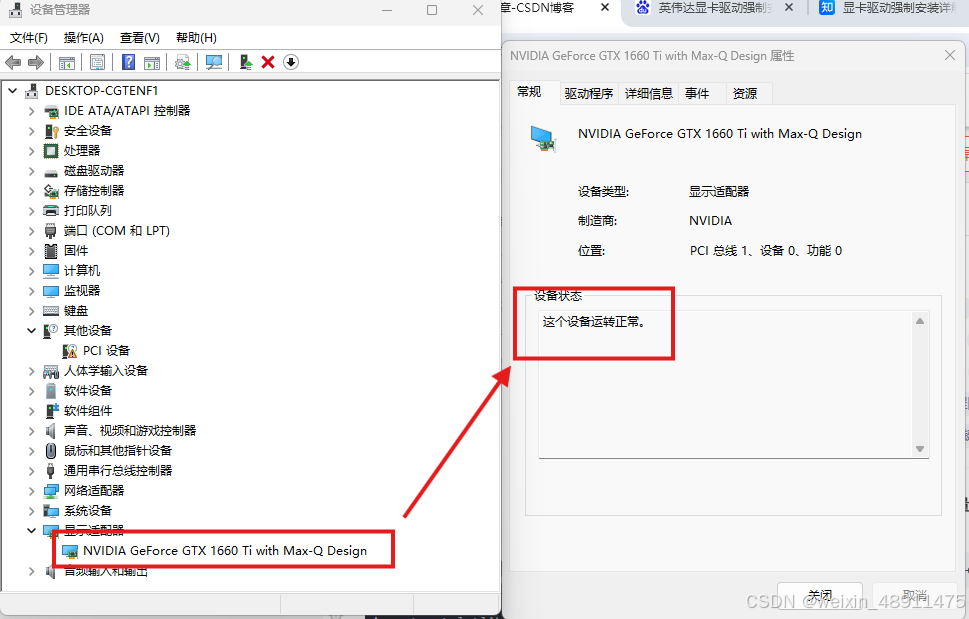969x619 pixels.
Task: Open the 文件(F) menu
Action: pyautogui.click(x=29, y=38)
